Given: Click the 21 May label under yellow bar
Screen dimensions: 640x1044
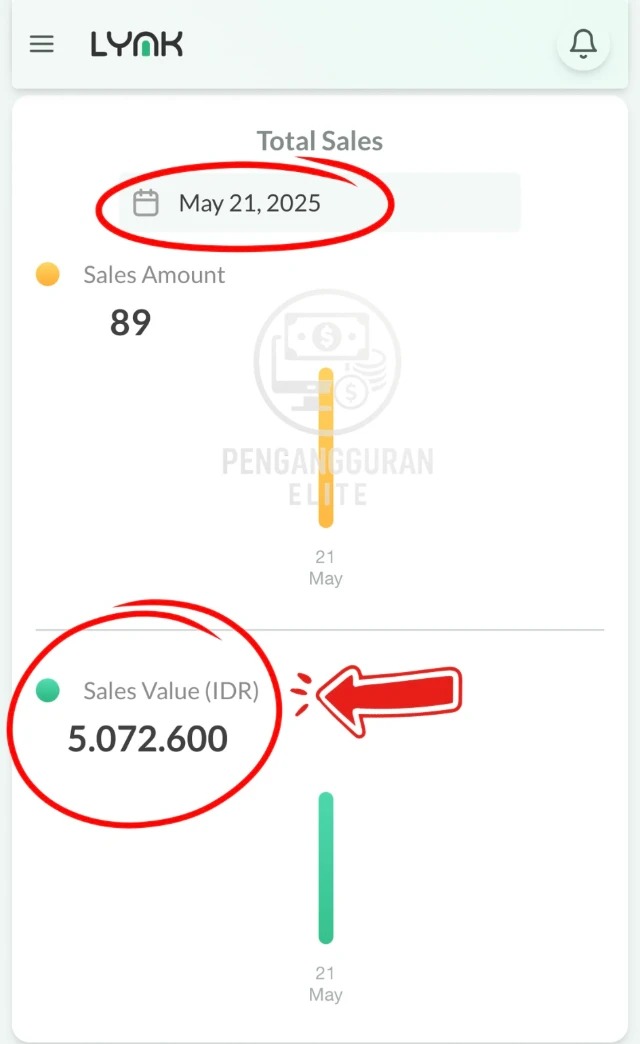Looking at the screenshot, I should click(325, 567).
